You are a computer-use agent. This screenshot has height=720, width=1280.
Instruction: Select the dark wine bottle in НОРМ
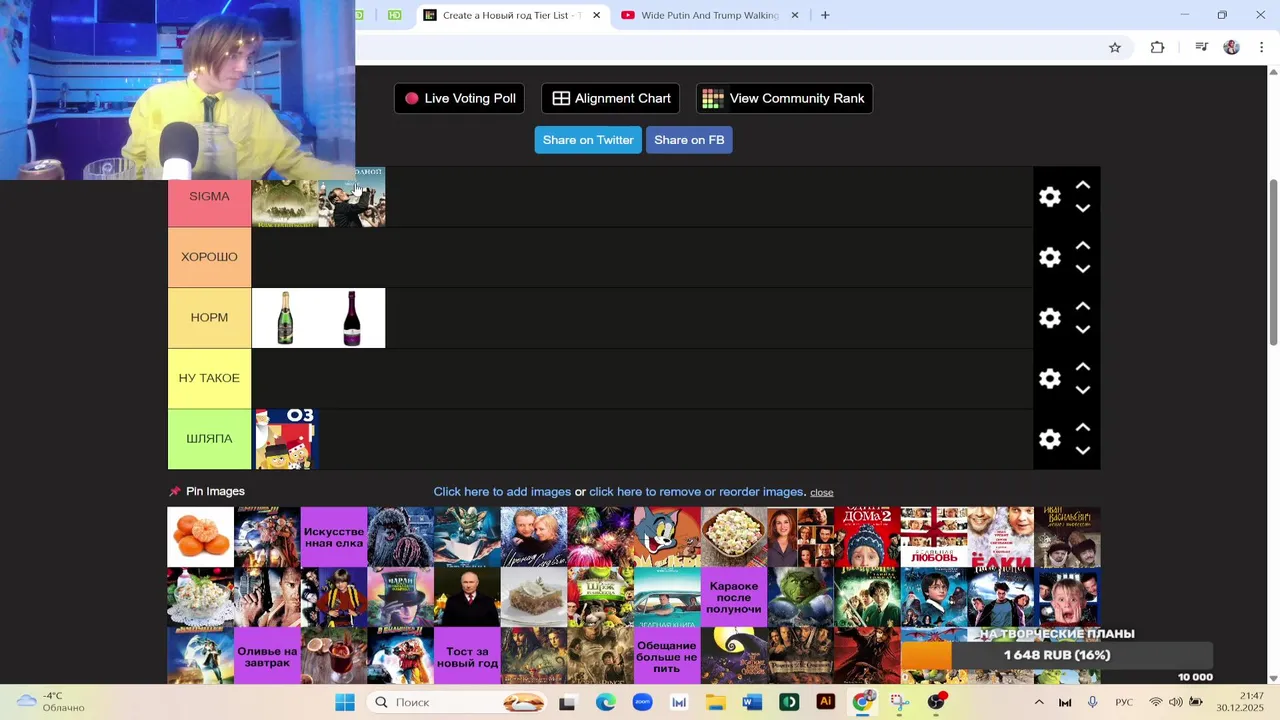pyautogui.click(x=352, y=318)
